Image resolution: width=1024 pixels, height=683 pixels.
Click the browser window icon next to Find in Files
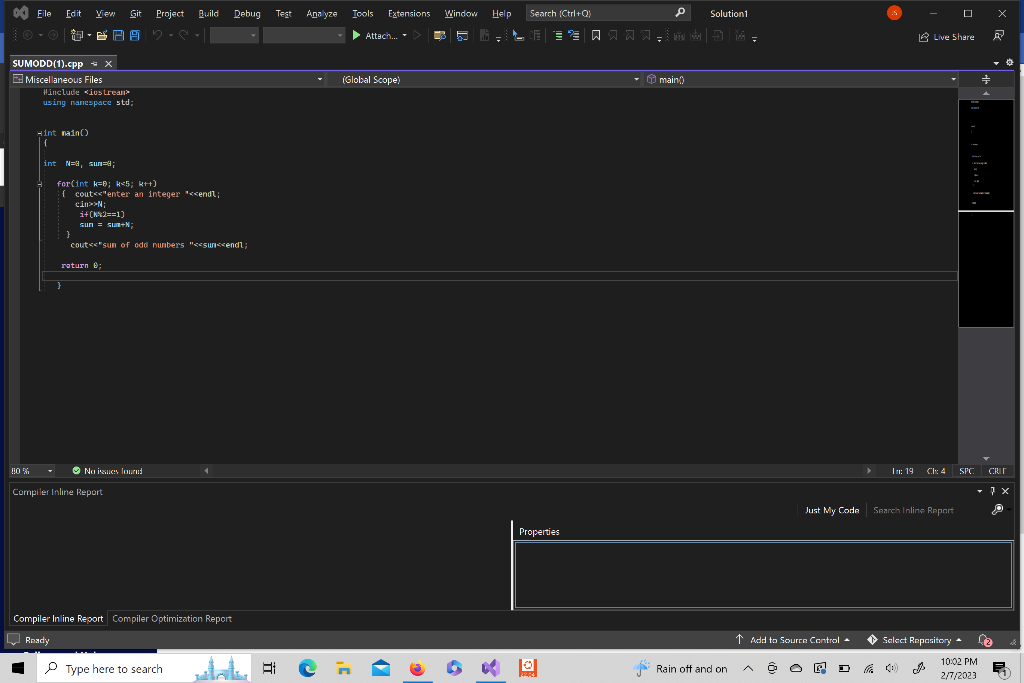tap(462, 36)
